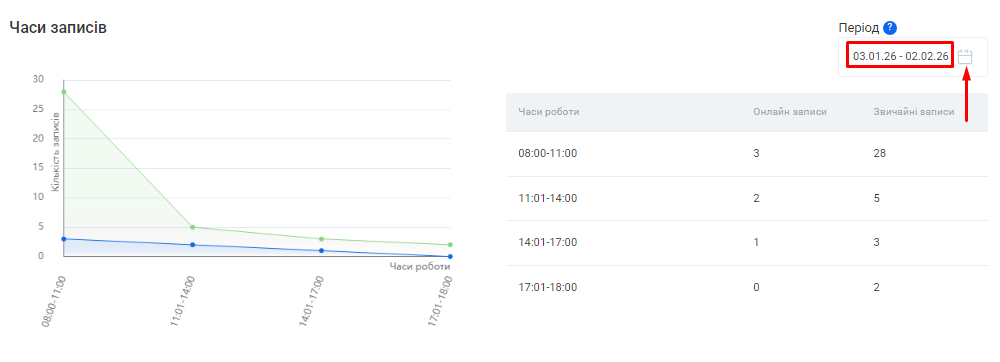Select the 11:01-14:00 table row cell
The height and width of the screenshot is (362, 1000).
coord(547,198)
